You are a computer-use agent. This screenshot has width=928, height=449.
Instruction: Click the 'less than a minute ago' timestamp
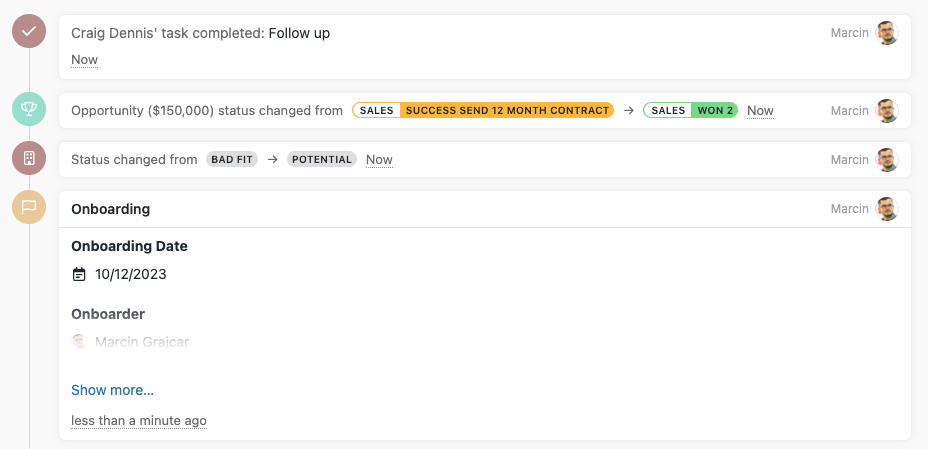coord(139,421)
